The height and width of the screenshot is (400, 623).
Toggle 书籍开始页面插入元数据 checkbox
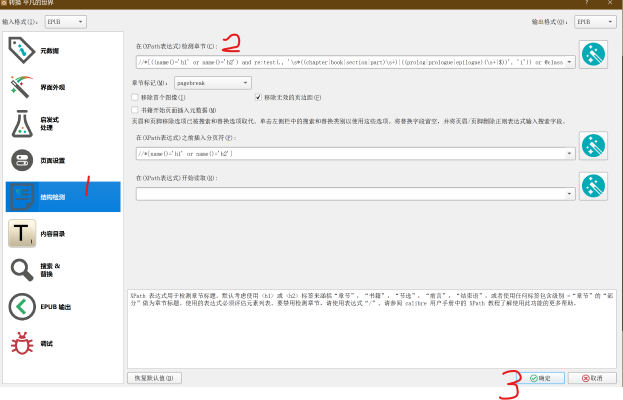pyautogui.click(x=135, y=110)
